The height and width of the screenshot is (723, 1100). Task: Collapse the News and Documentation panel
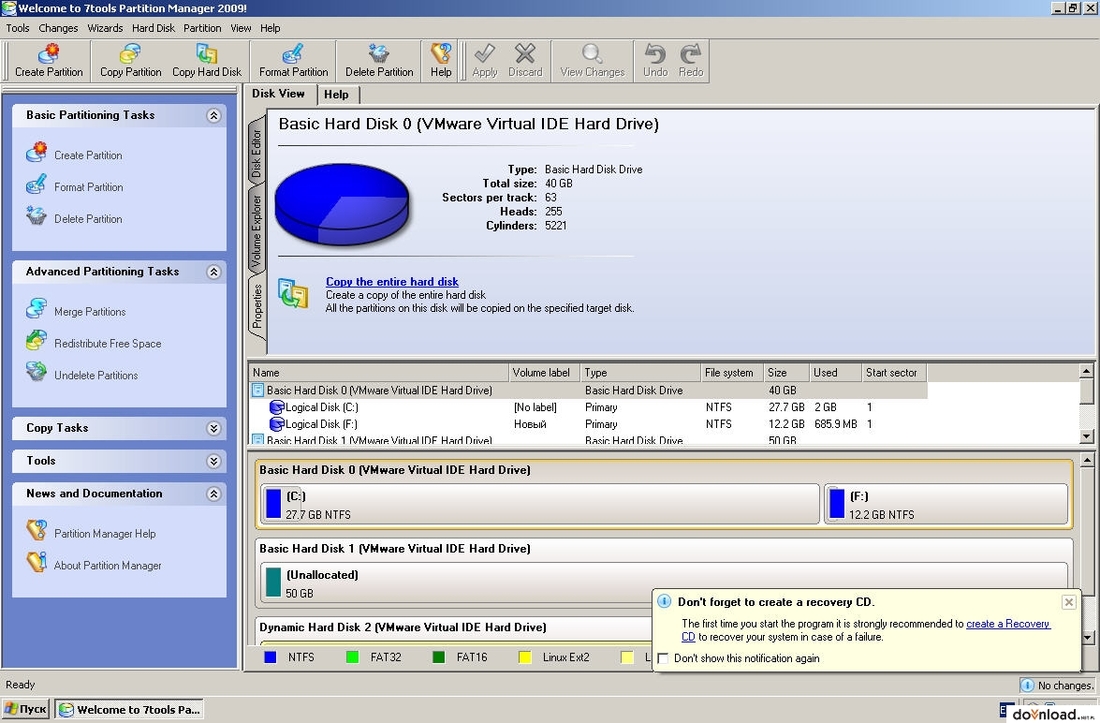tap(214, 494)
